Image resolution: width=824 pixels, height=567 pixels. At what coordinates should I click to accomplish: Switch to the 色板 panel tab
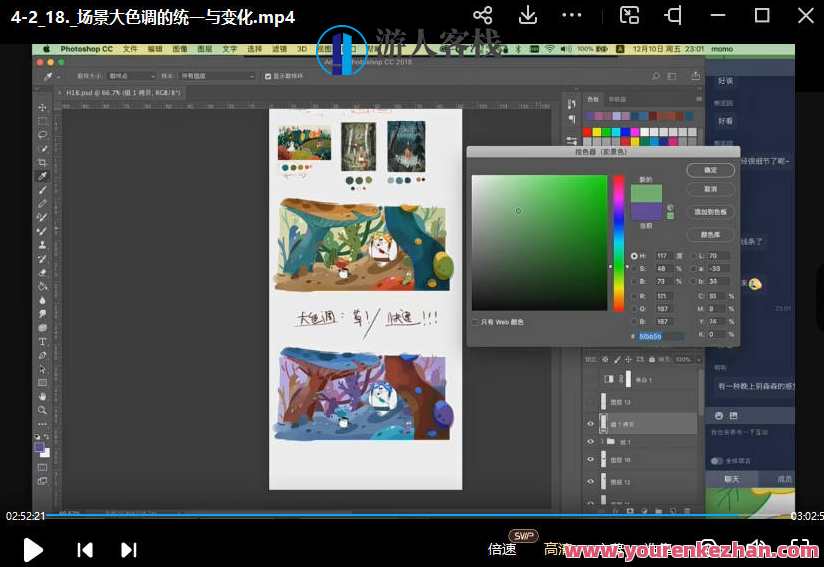coord(592,99)
